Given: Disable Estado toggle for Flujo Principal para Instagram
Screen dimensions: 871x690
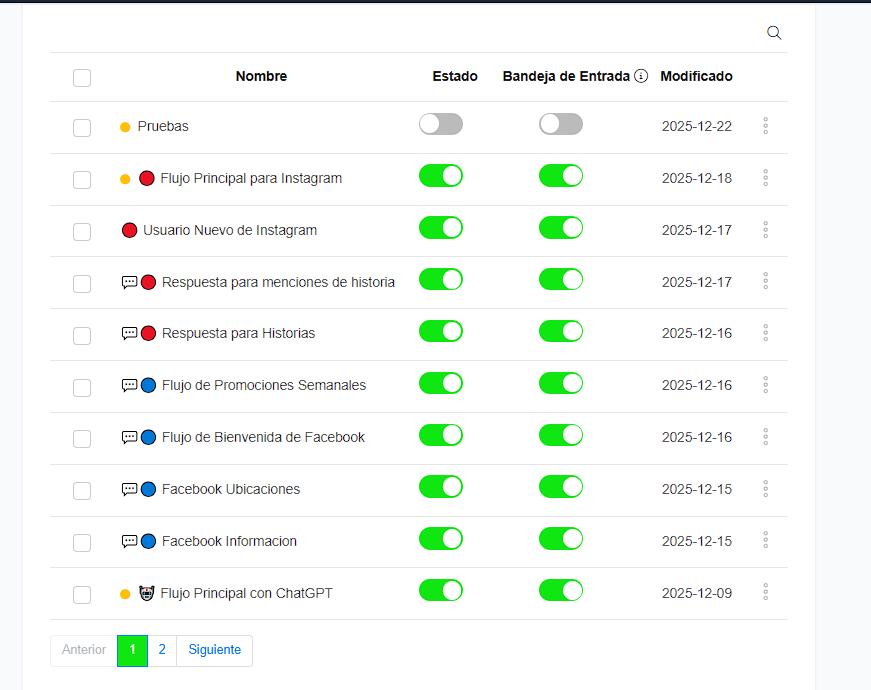Looking at the screenshot, I should click(x=440, y=176).
